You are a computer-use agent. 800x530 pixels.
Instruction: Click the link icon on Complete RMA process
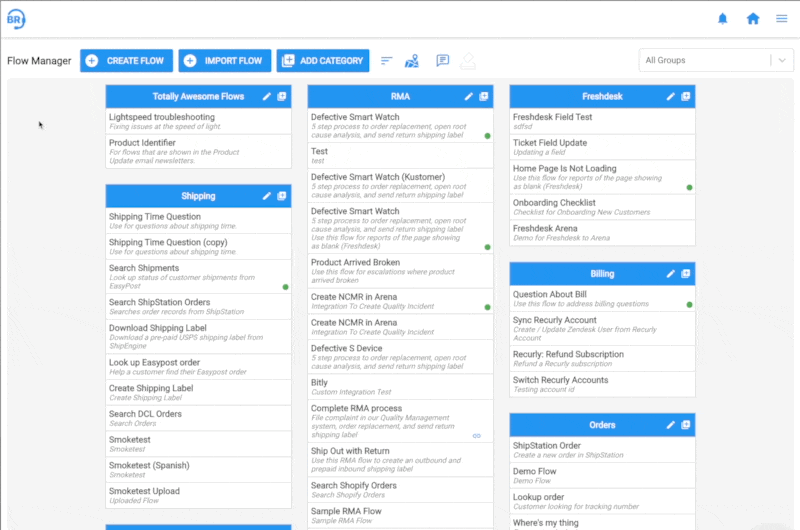pos(477,436)
